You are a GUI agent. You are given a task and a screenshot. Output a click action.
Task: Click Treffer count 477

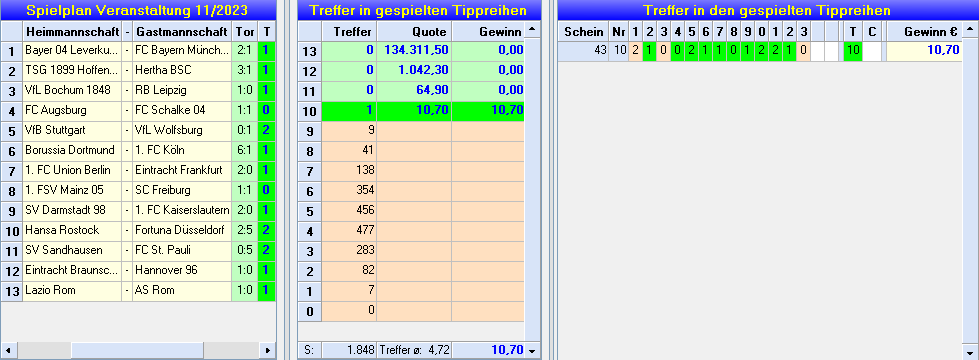[x=349, y=230]
